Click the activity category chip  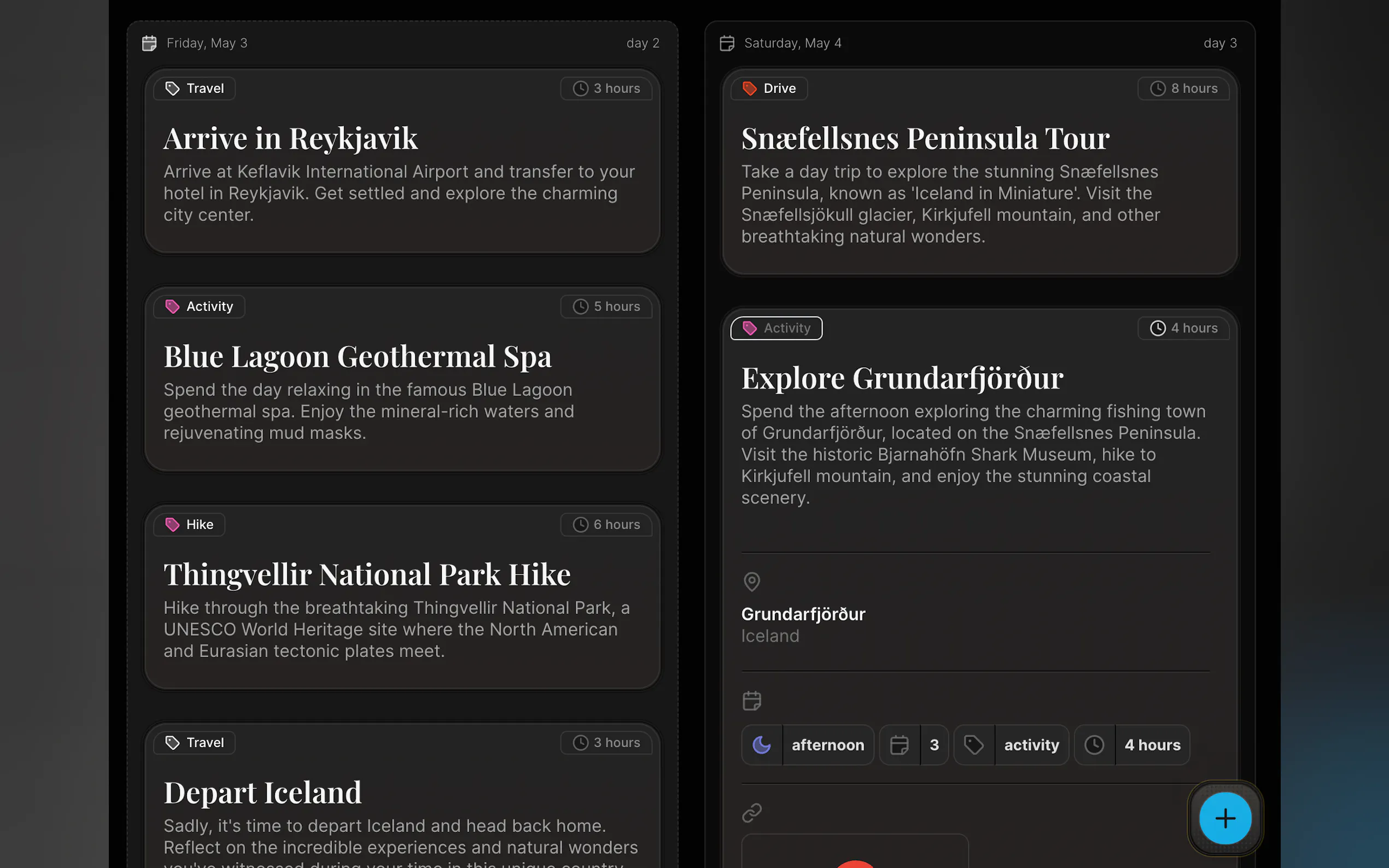click(x=1031, y=744)
